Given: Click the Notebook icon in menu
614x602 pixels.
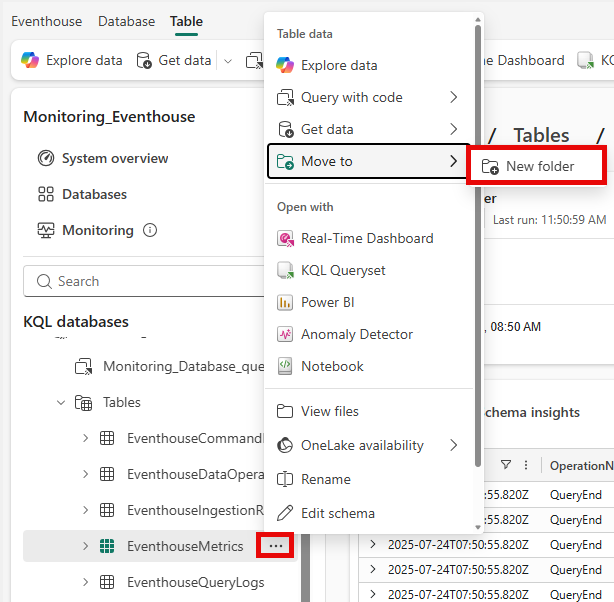Looking at the screenshot, I should pos(285,366).
